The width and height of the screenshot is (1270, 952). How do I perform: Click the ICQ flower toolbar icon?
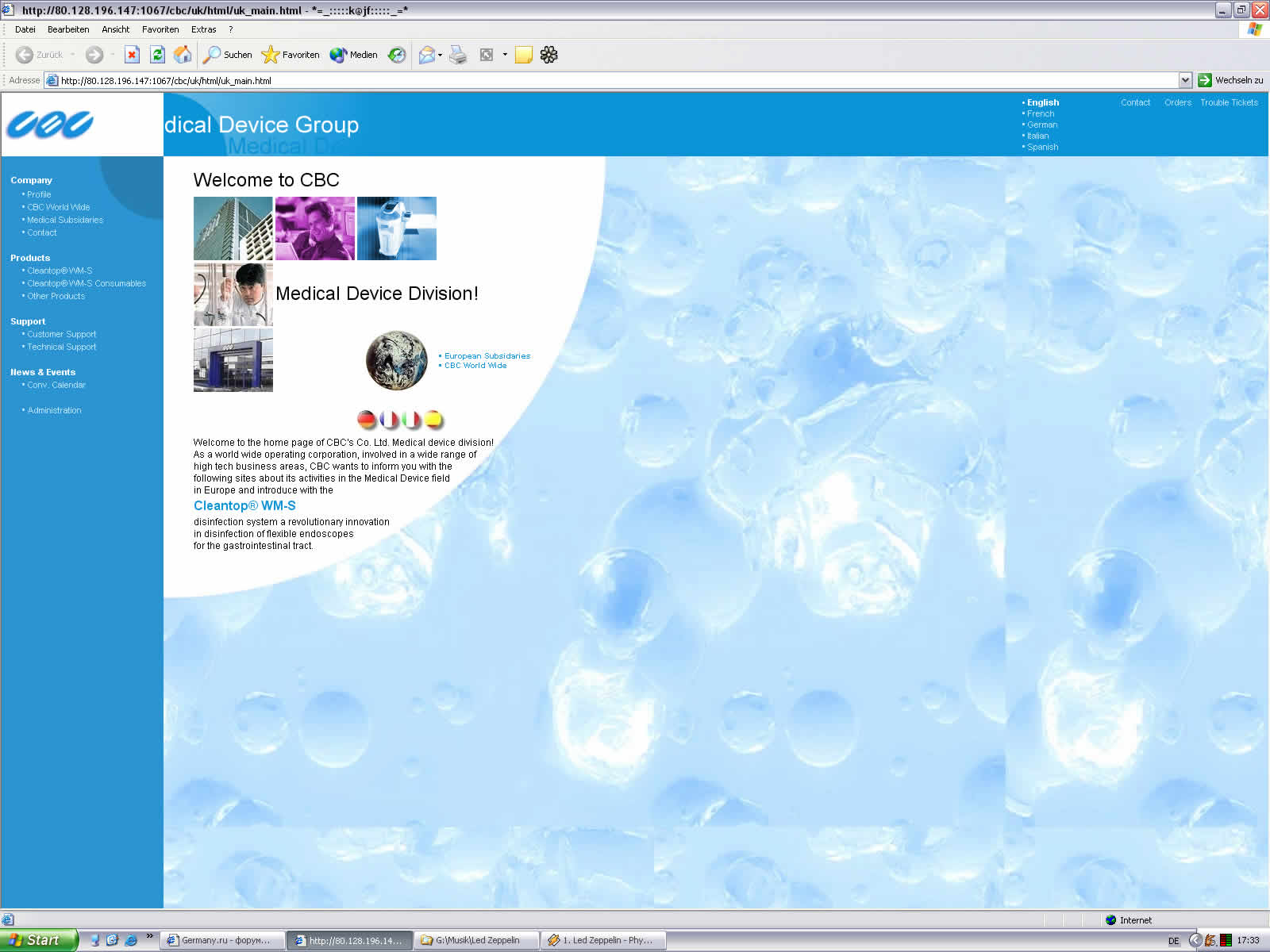point(548,55)
